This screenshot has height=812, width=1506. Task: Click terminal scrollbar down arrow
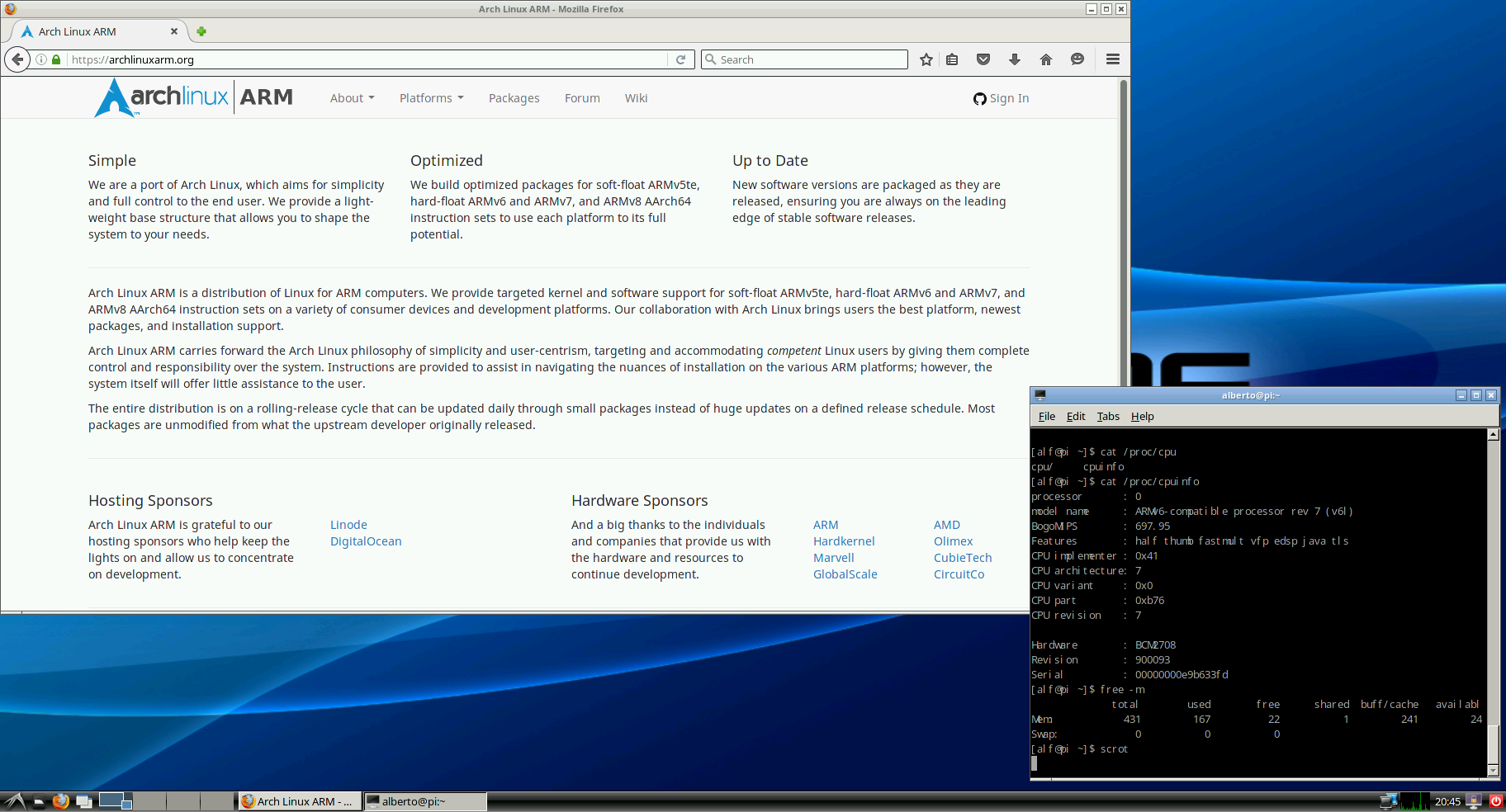1493,771
